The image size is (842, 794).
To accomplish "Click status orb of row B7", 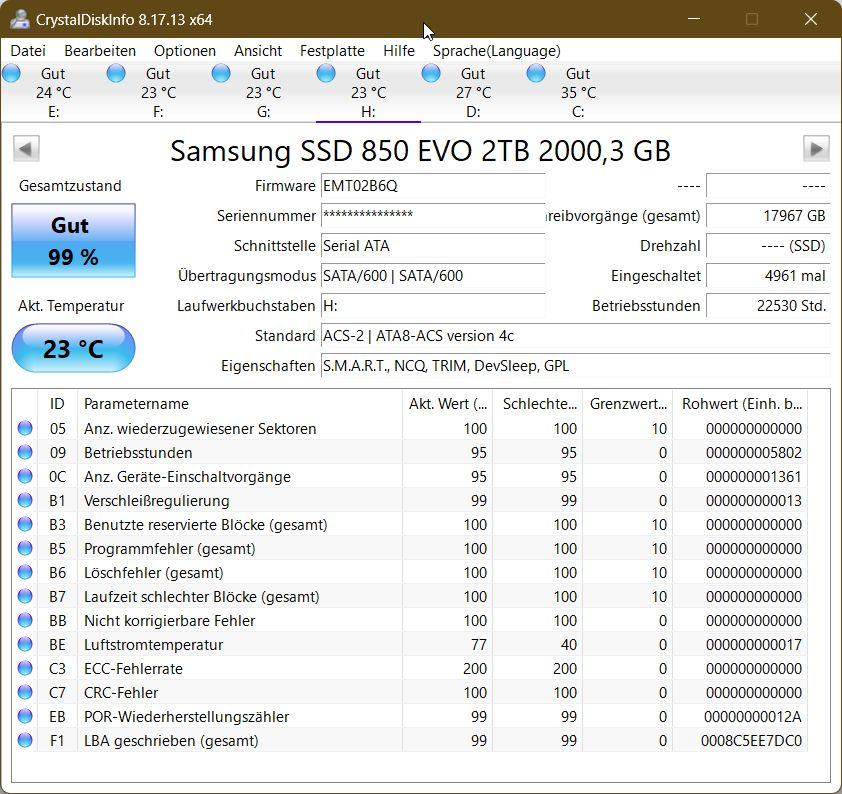I will (x=25, y=596).
